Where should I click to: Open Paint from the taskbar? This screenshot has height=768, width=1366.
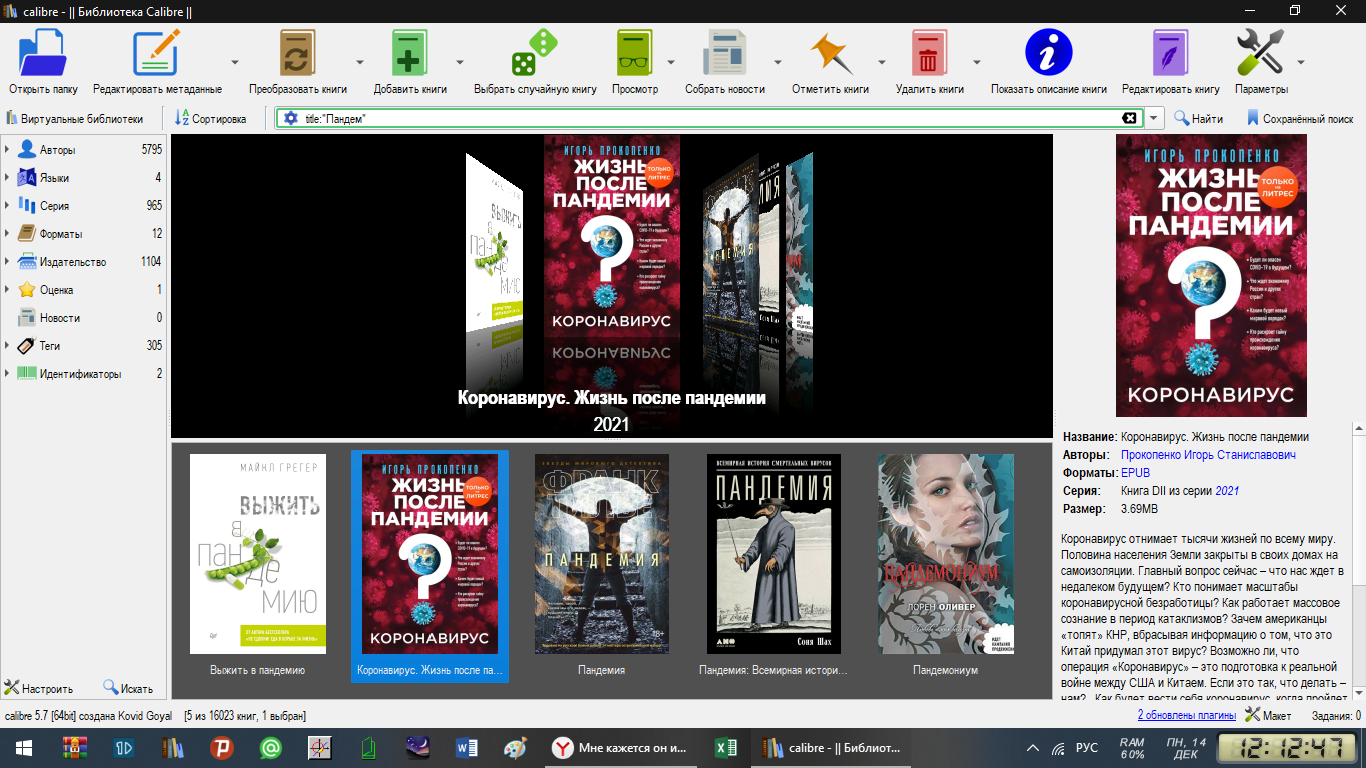click(x=514, y=748)
